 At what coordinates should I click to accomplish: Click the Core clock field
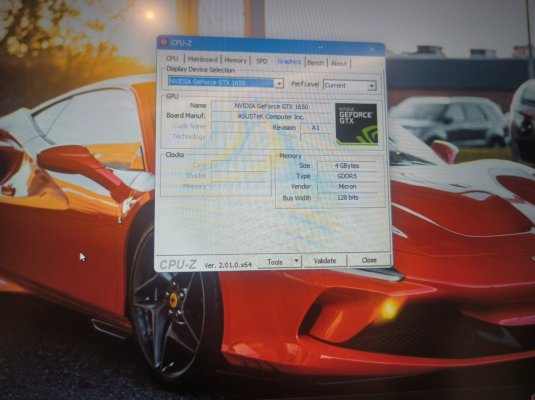click(241, 165)
